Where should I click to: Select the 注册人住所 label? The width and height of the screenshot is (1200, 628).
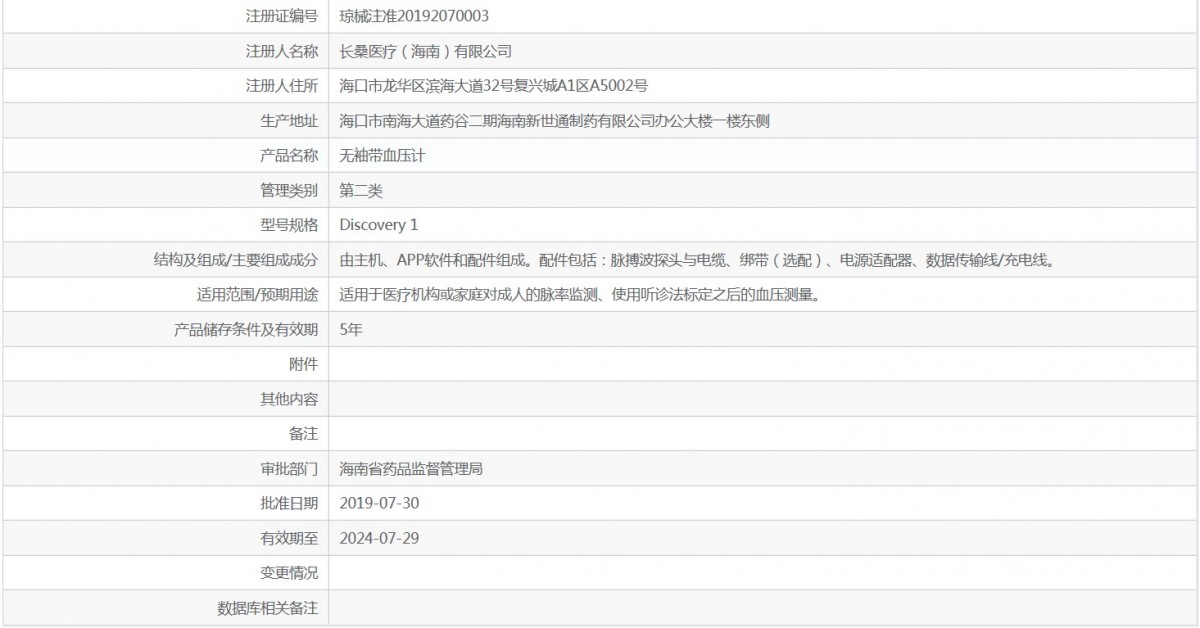pyautogui.click(x=282, y=86)
